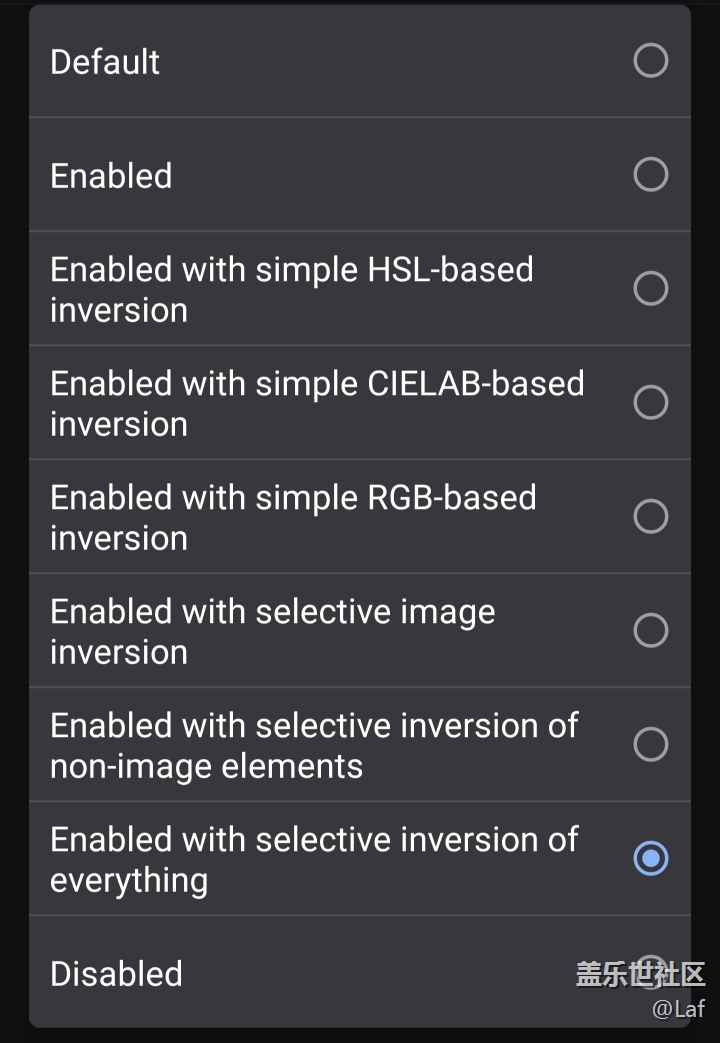Click the "Disabled" option label
This screenshot has width=720, height=1043.
coord(116,974)
